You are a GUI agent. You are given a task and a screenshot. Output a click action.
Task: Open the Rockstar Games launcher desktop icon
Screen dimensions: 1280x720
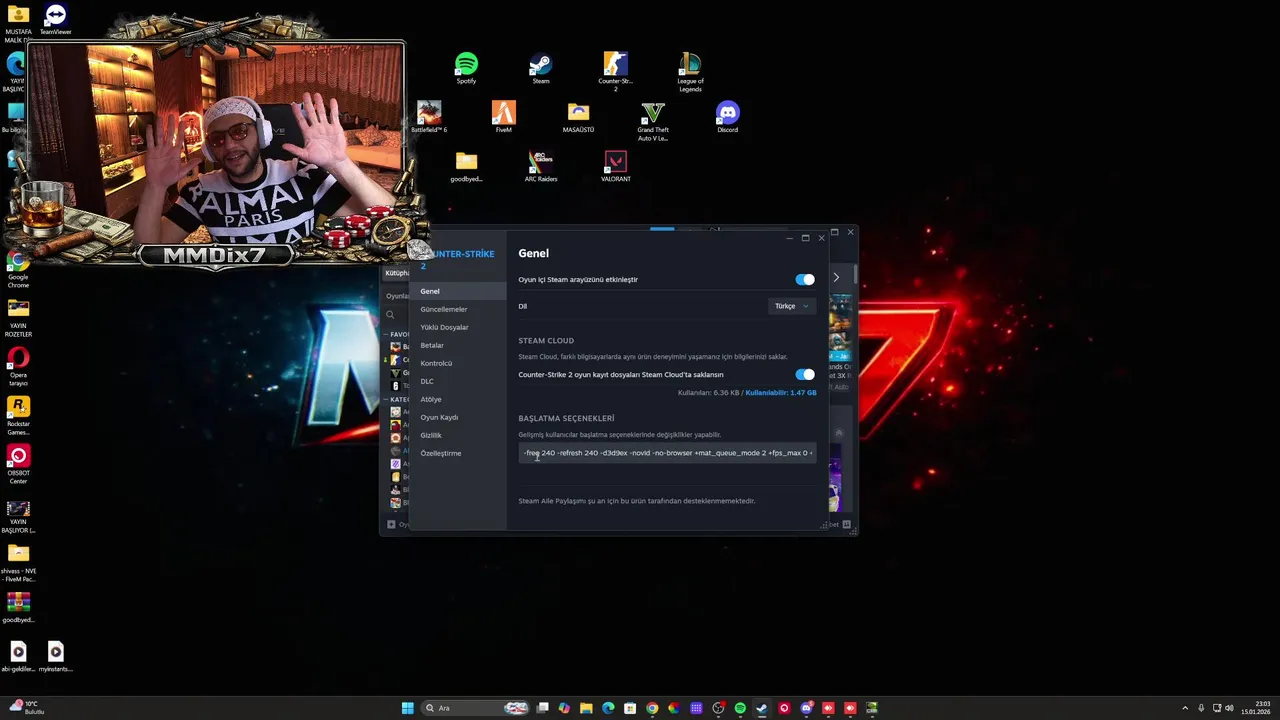[x=18, y=416]
